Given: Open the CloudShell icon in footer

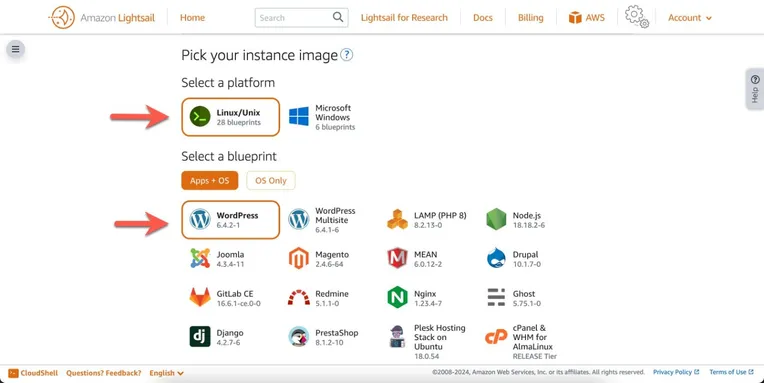Looking at the screenshot, I should [x=13, y=373].
